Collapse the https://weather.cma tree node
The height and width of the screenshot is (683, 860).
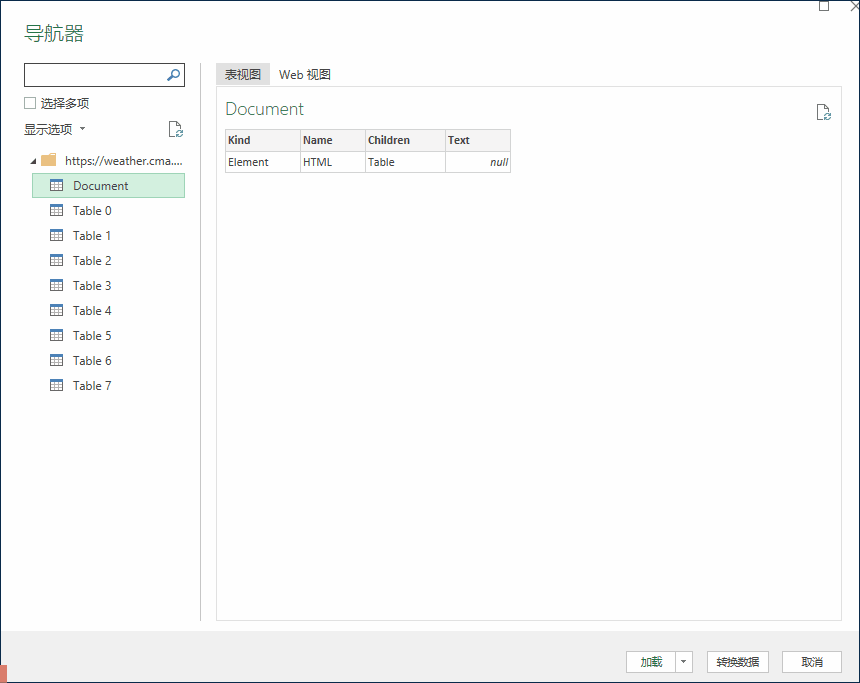(32, 160)
